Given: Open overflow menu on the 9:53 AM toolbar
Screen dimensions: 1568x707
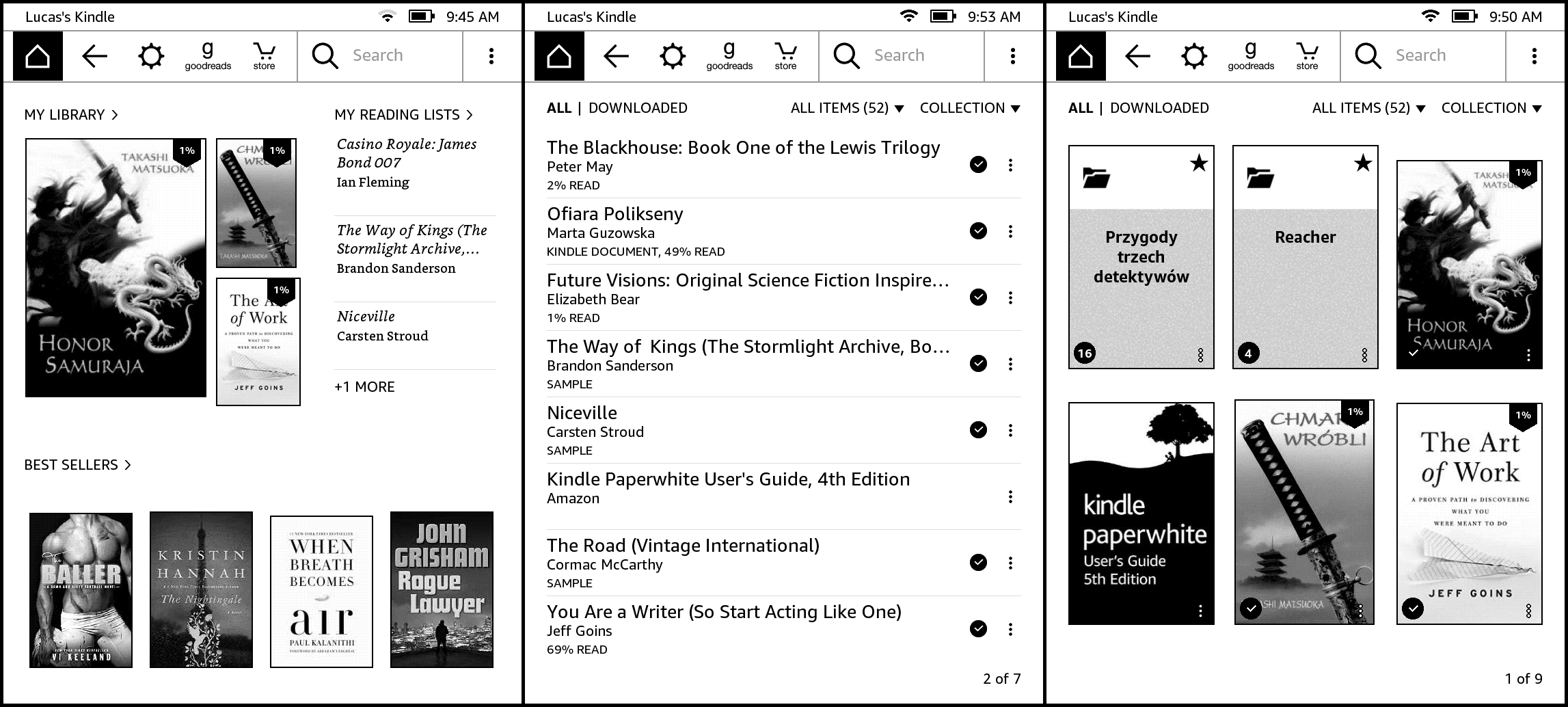Looking at the screenshot, I should pyautogui.click(x=1012, y=56).
